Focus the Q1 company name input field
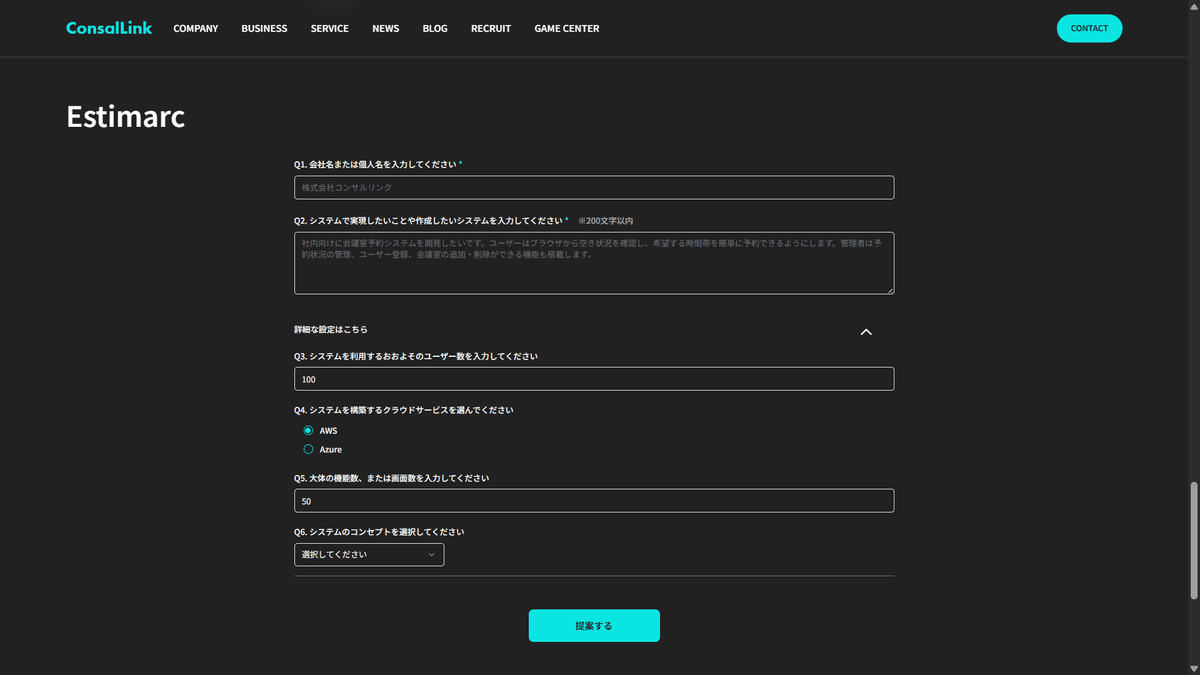Image resolution: width=1200 pixels, height=675 pixels. [594, 188]
